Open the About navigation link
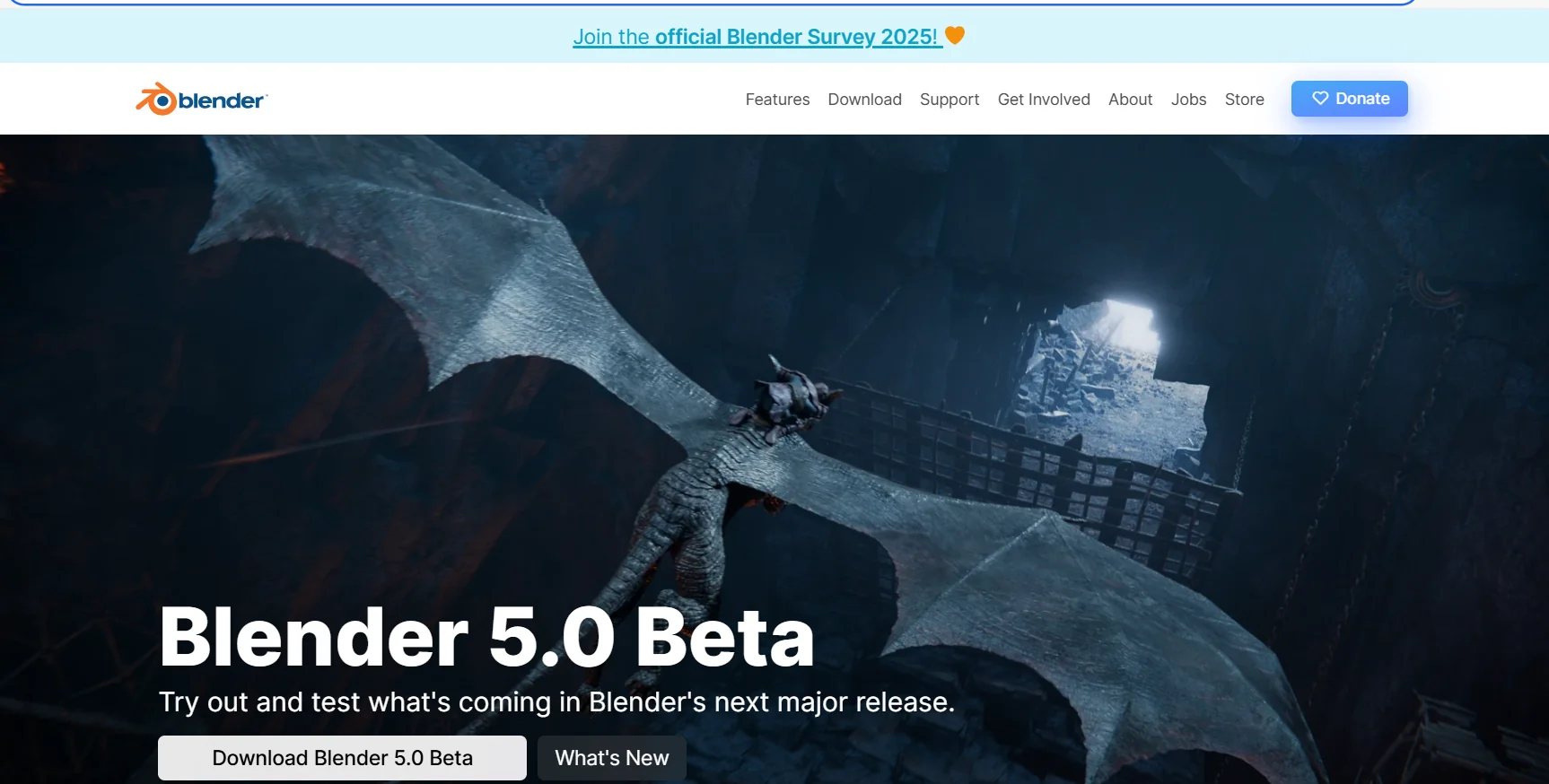This screenshot has width=1549, height=784. click(1130, 100)
